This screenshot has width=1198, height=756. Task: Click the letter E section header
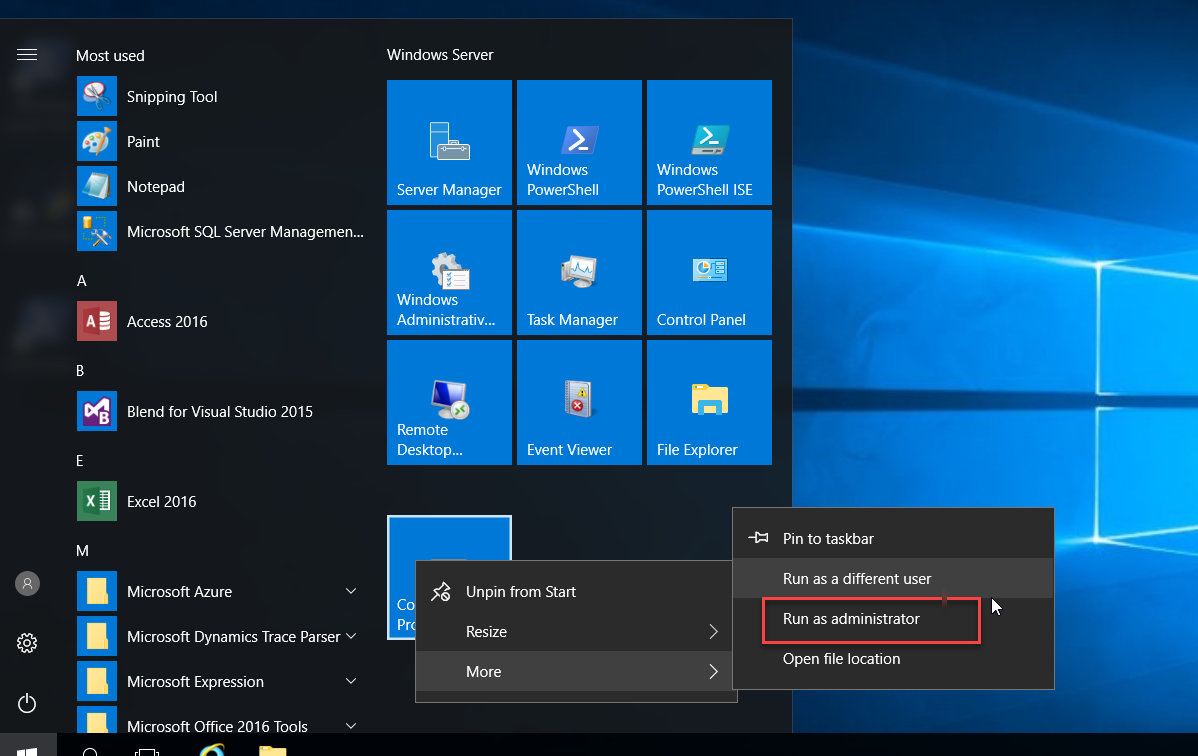tap(79, 461)
